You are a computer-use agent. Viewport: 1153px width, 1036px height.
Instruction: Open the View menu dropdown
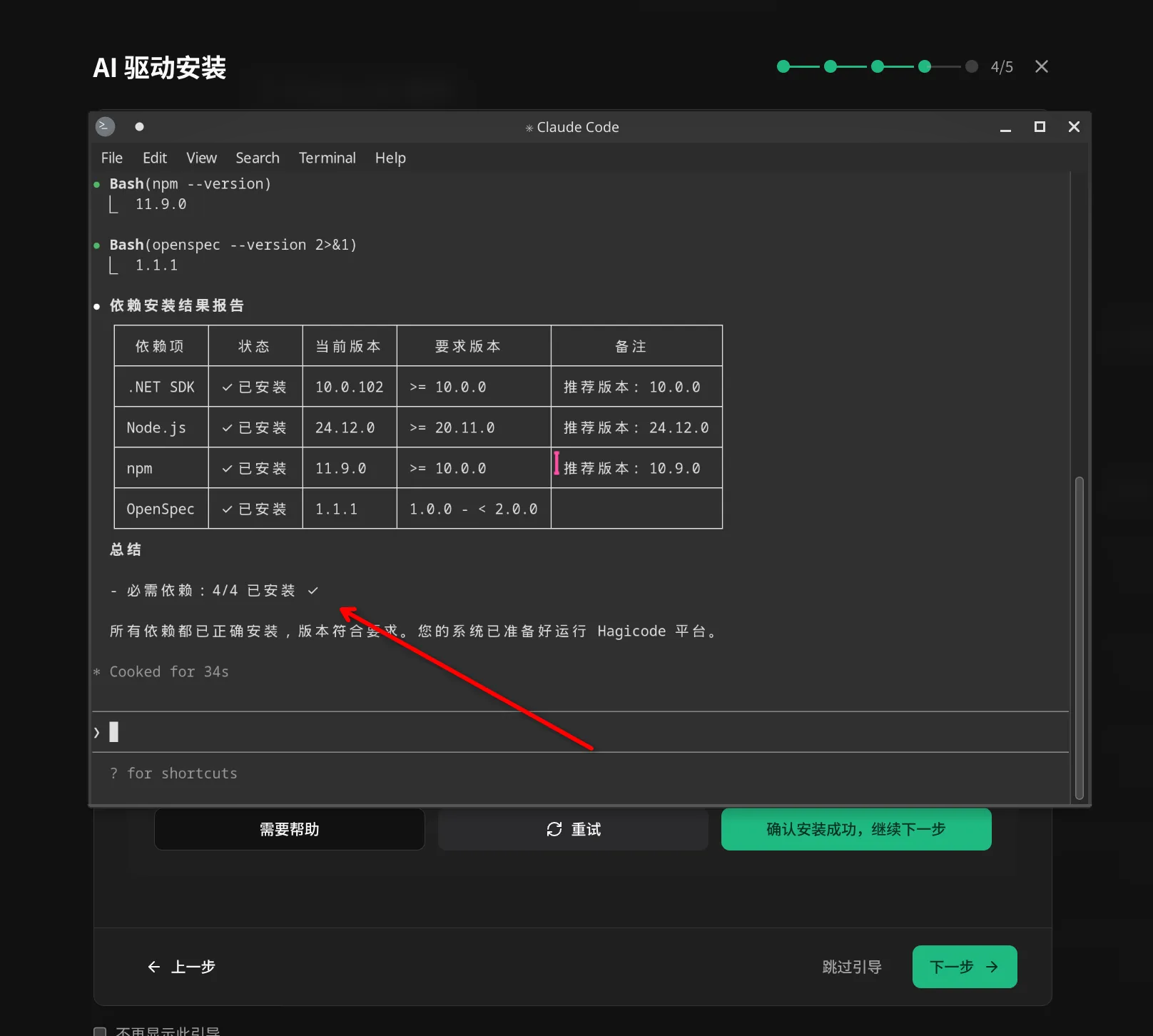pyautogui.click(x=201, y=158)
